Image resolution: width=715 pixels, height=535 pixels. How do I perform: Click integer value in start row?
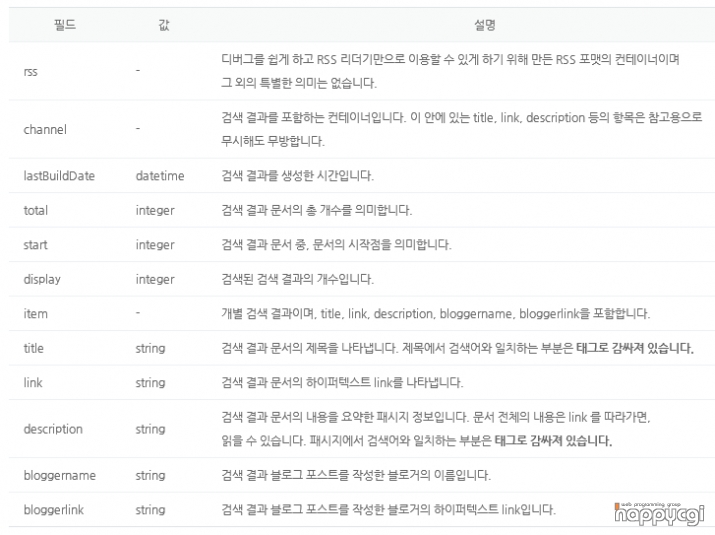point(155,245)
